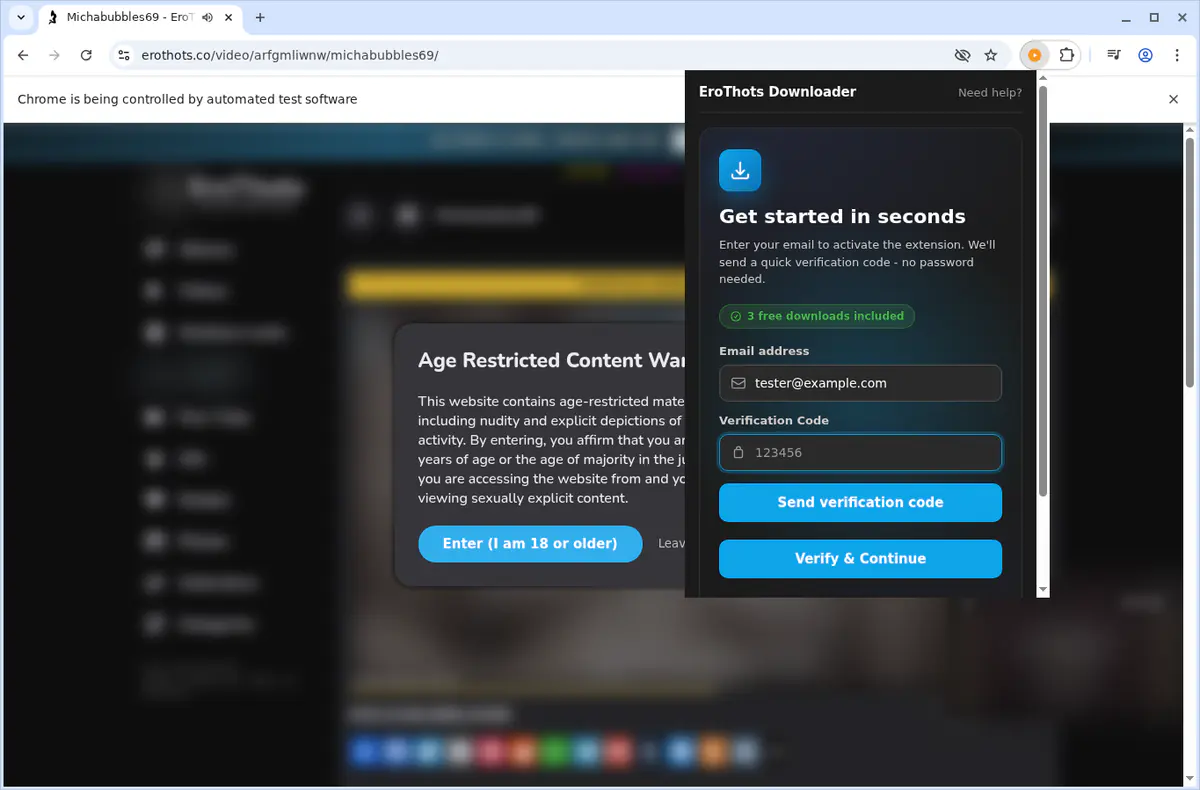
Task: Open the tab search dropdown arrow
Action: click(x=20, y=17)
